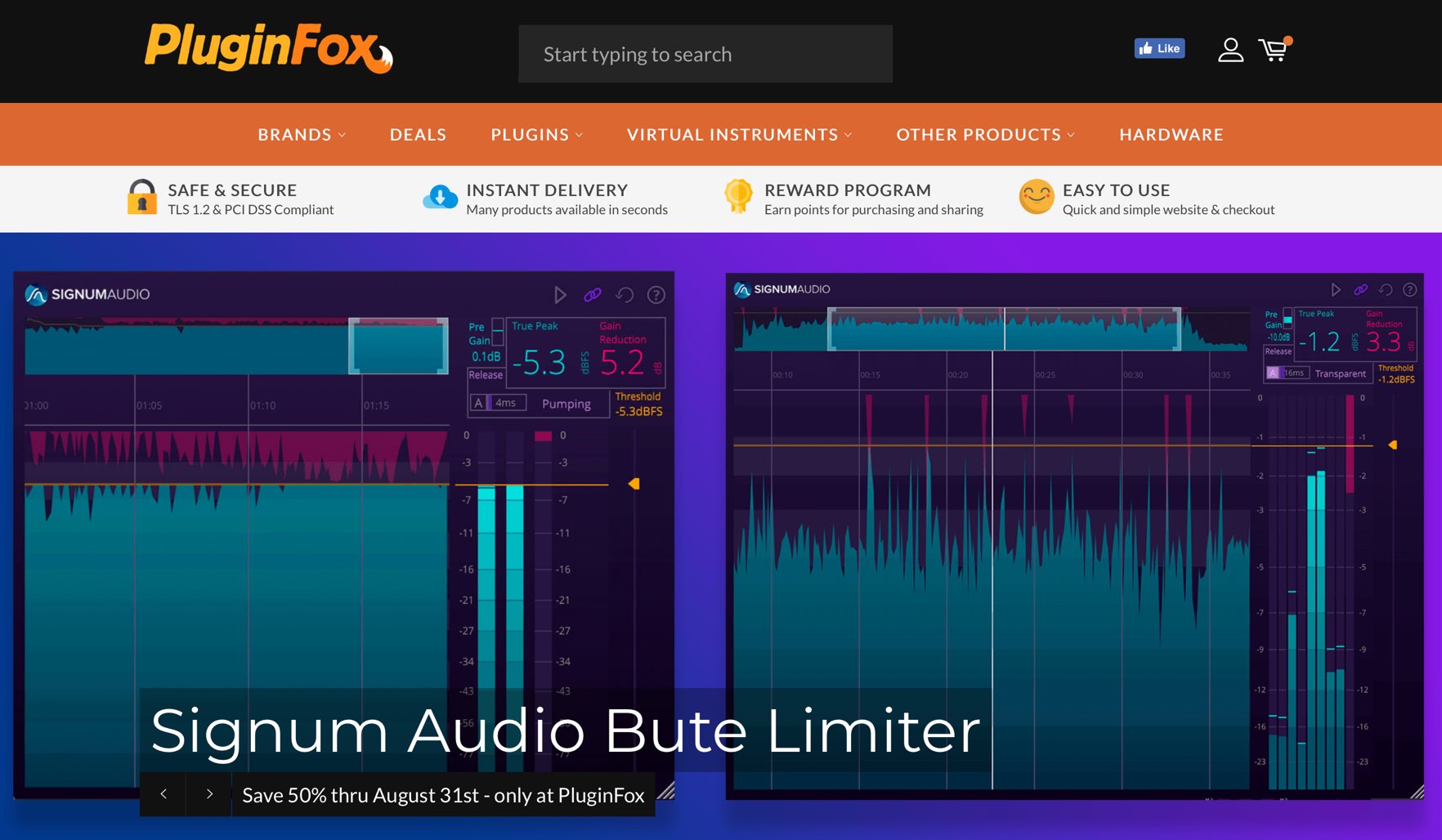Screen dimensions: 1442x840
Task: Click the 4ms release value
Action: coord(507,403)
